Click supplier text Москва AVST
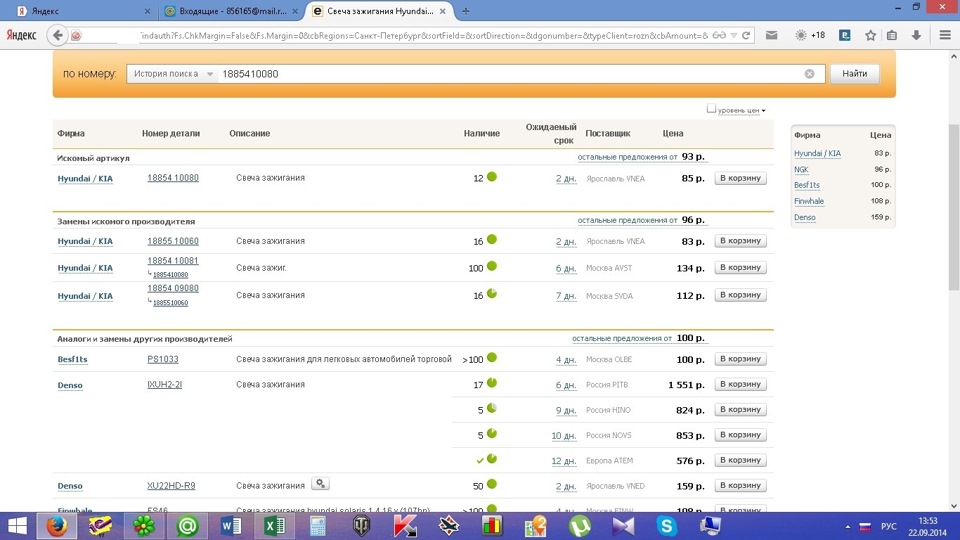The height and width of the screenshot is (540, 960). 609,268
